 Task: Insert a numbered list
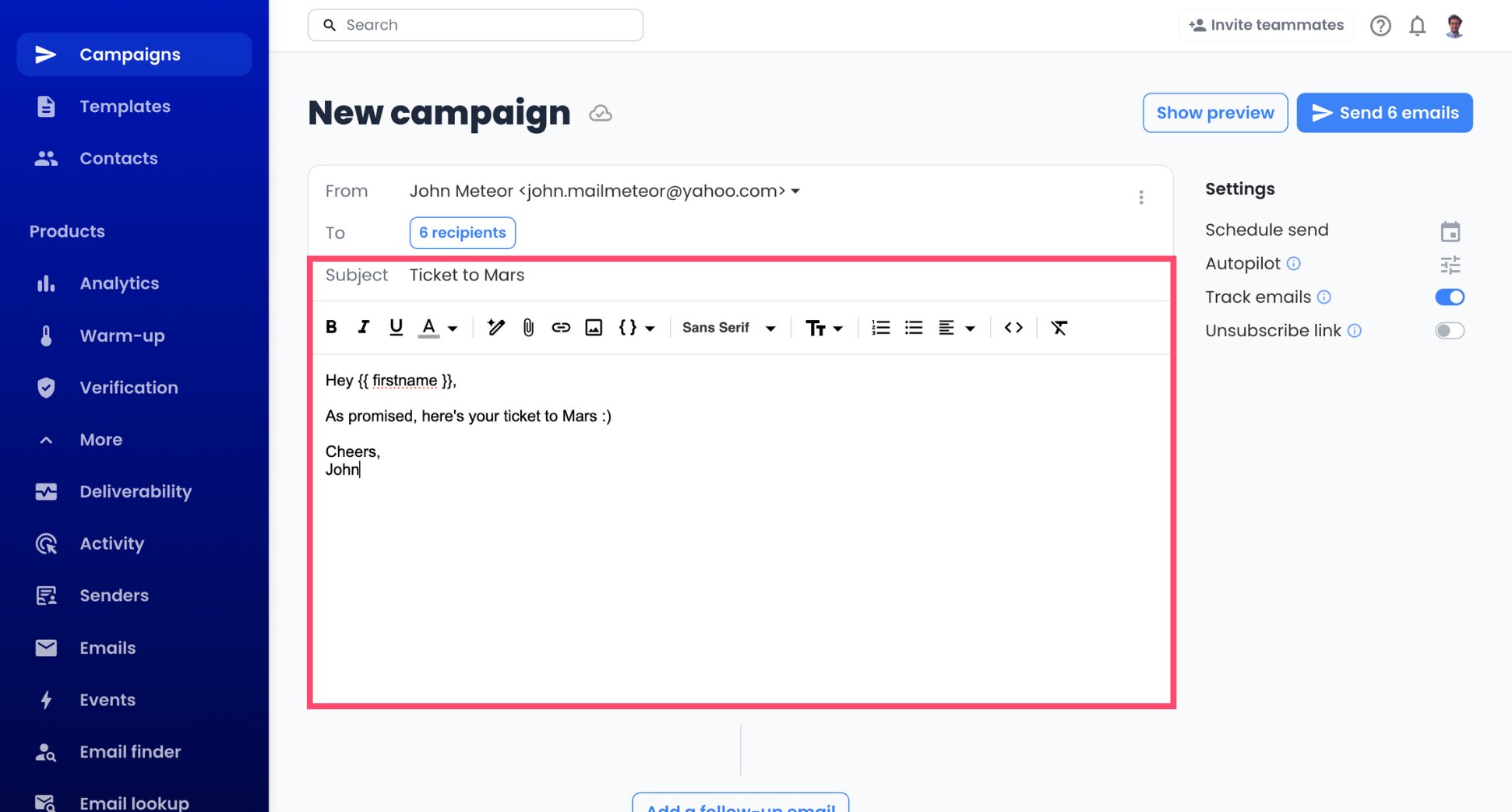pos(881,328)
